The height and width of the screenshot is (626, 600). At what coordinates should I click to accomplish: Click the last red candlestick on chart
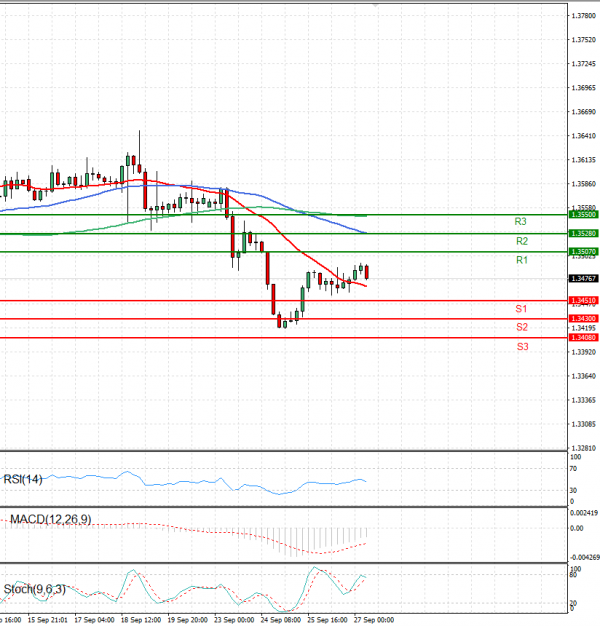(366, 272)
